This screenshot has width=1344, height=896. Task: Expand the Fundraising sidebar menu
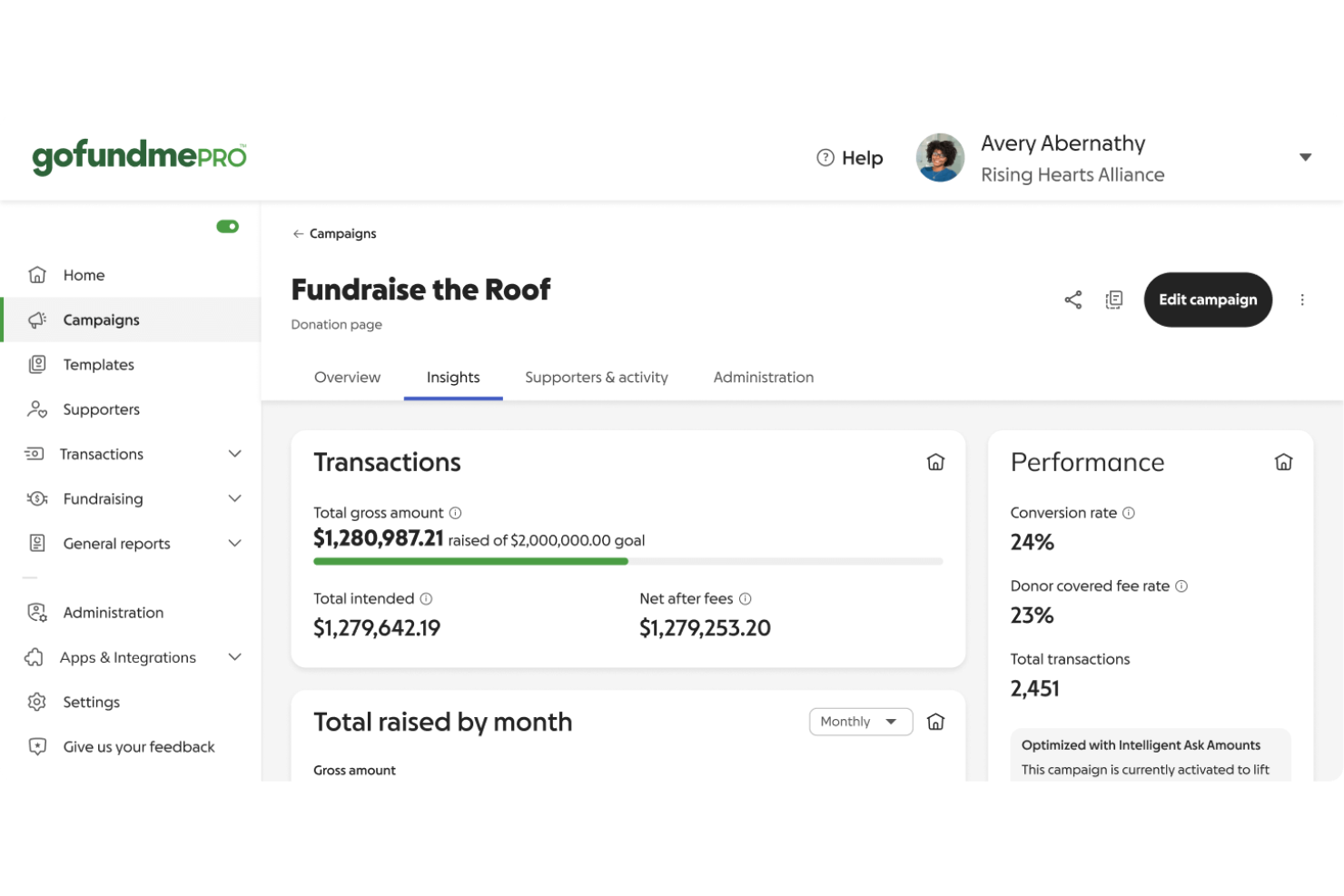click(235, 498)
